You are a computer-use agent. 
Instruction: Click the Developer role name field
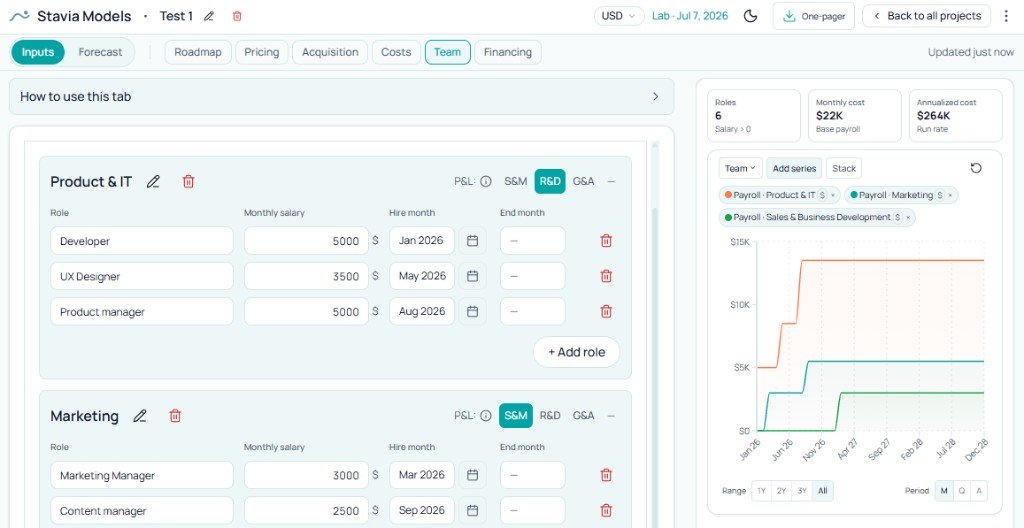142,240
